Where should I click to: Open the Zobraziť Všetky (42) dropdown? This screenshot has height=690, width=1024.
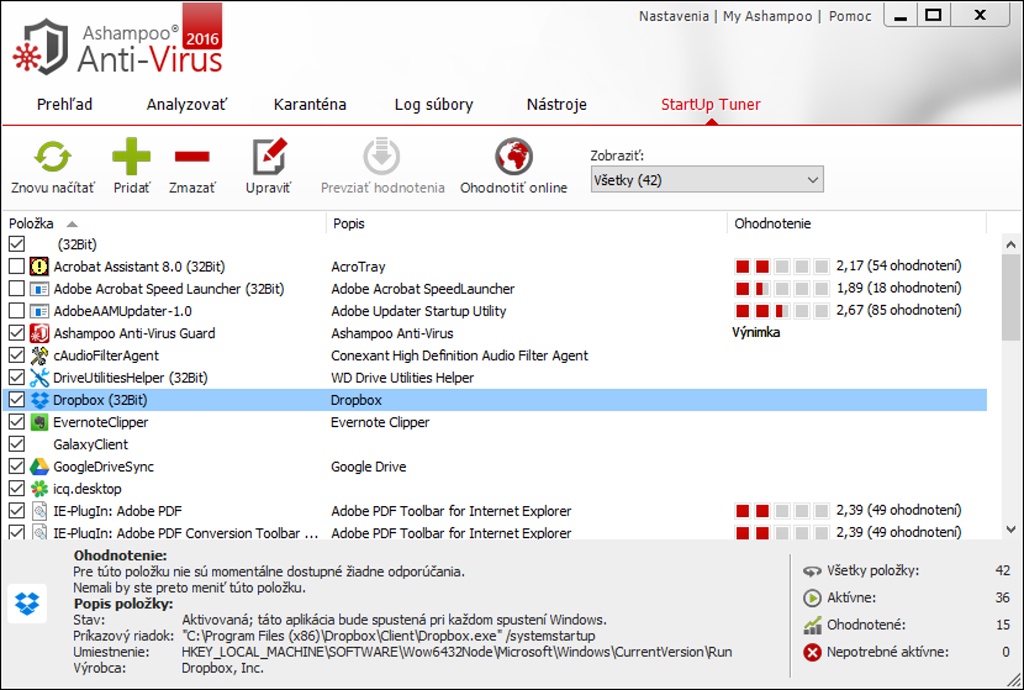(707, 181)
